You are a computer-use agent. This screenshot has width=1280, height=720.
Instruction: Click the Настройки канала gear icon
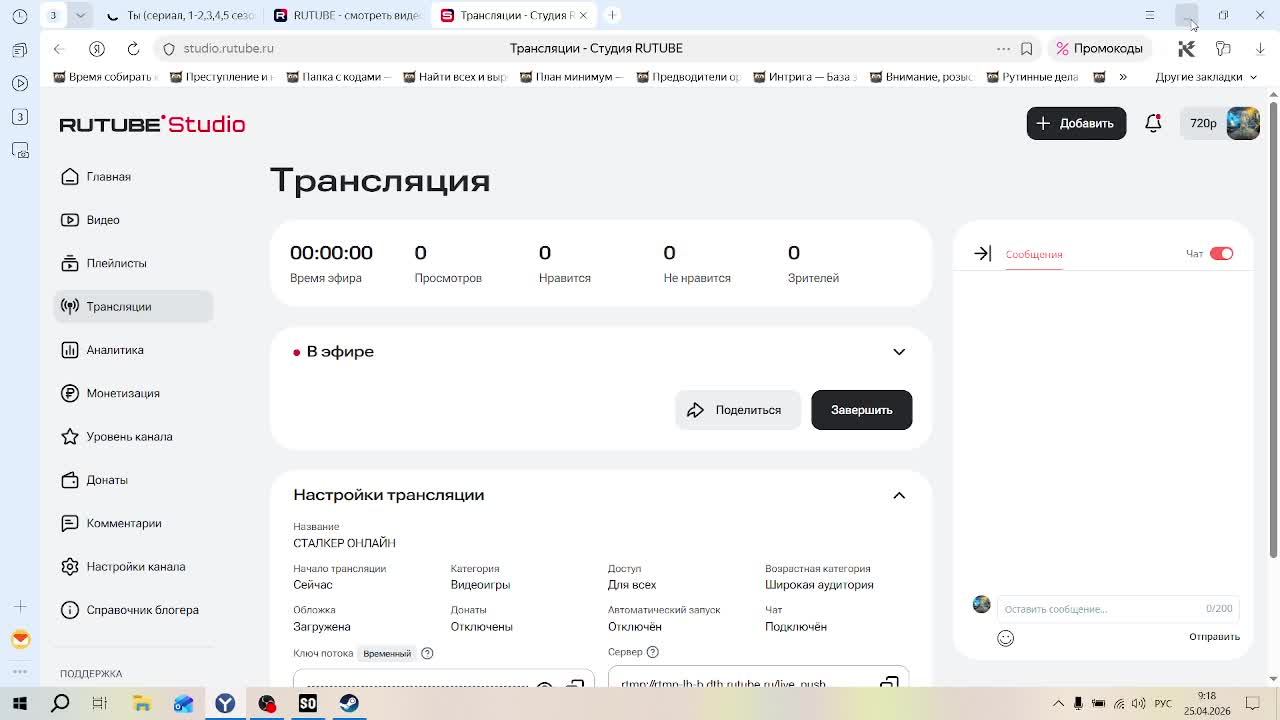pyautogui.click(x=70, y=567)
